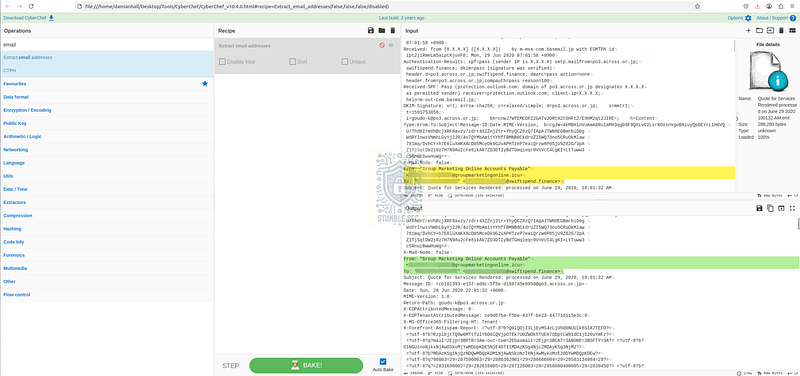Expand Other category
This screenshot has width=800, height=376.
(x=107, y=282)
